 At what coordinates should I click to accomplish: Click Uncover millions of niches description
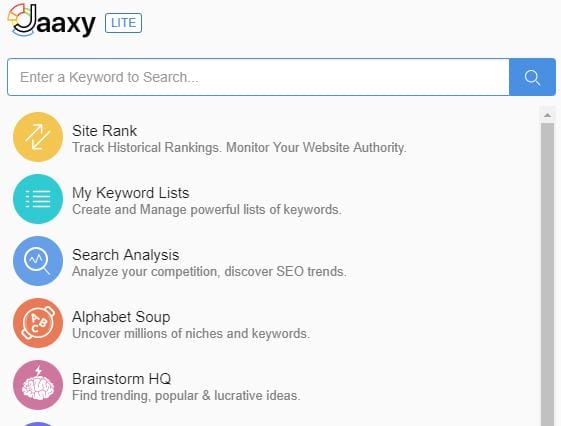(191, 333)
